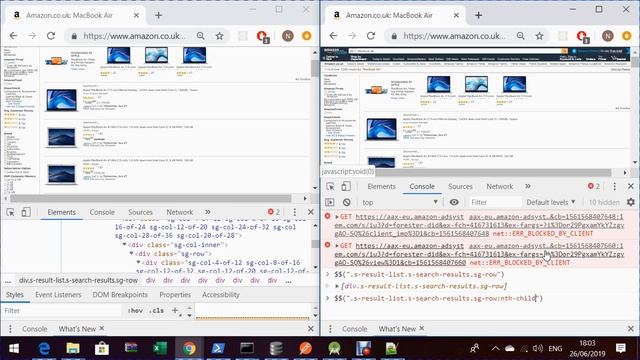This screenshot has width=640, height=360.
Task: Toggle device toolbar in left DevTools
Action: (x=26, y=212)
